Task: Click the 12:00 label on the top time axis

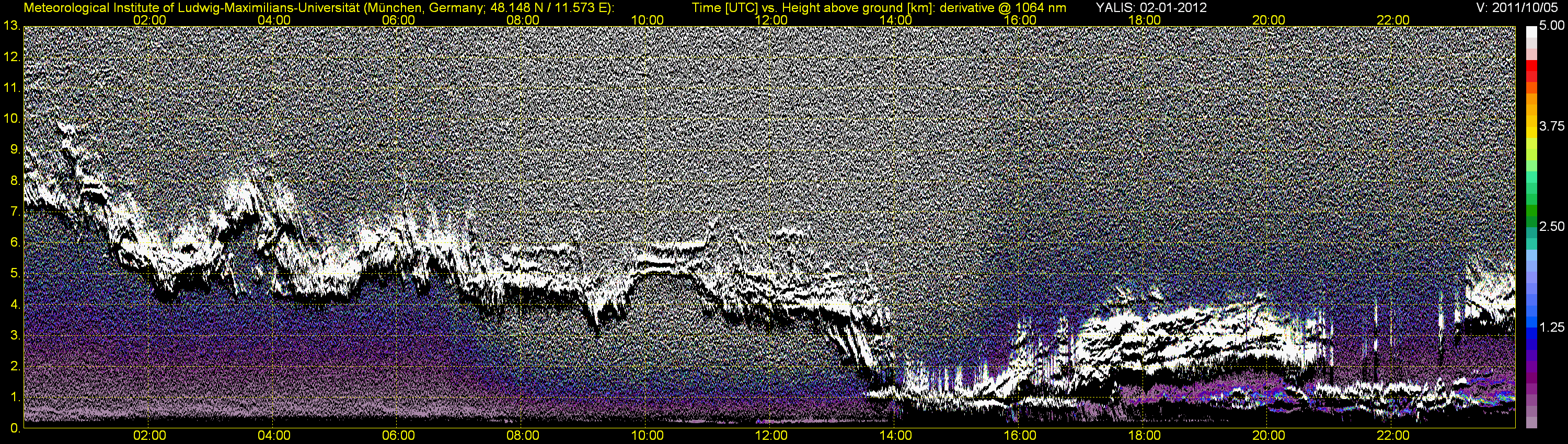Action: pyautogui.click(x=771, y=20)
